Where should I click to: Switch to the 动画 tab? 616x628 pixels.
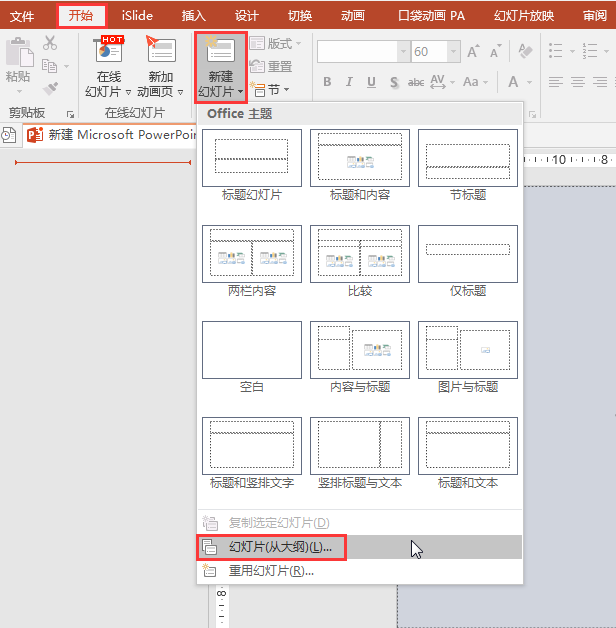click(x=353, y=16)
